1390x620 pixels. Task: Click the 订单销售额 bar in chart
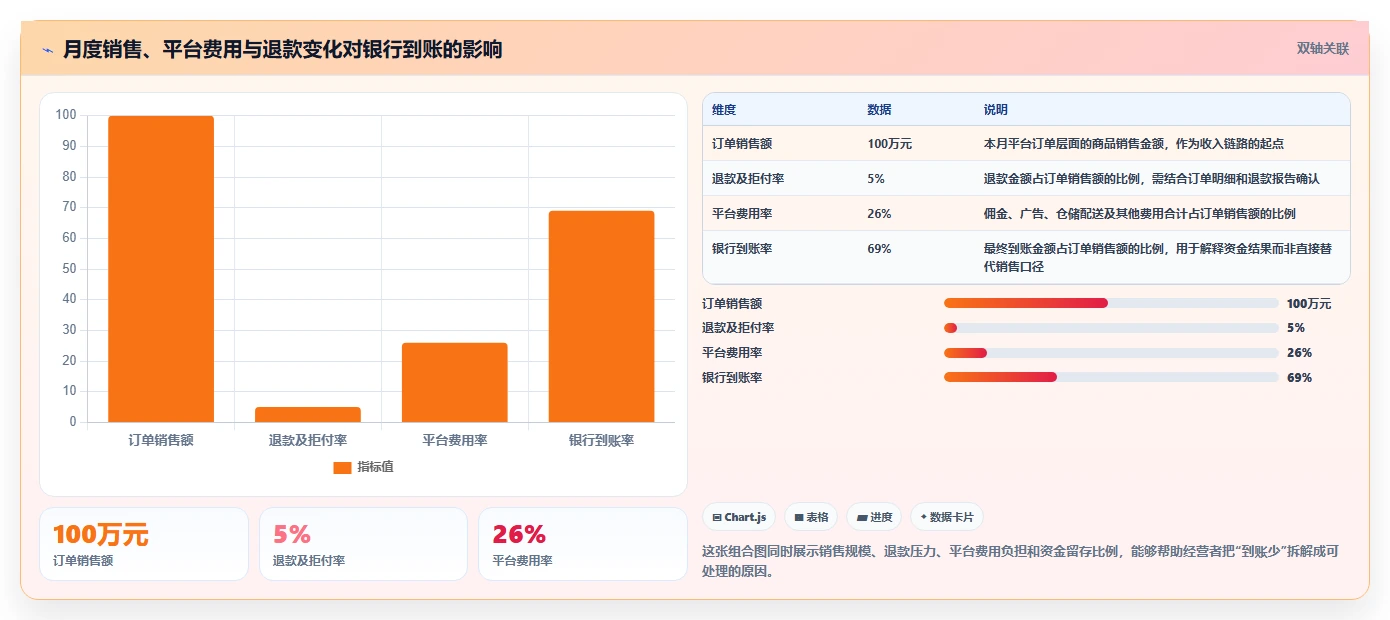pos(161,269)
